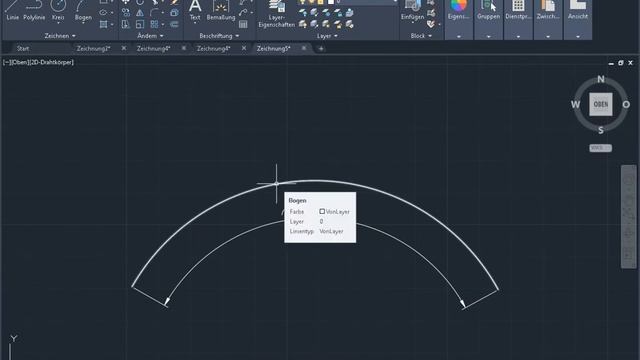This screenshot has width=640, height=360.
Task: Select the Polylinie tool
Action: click(x=34, y=10)
